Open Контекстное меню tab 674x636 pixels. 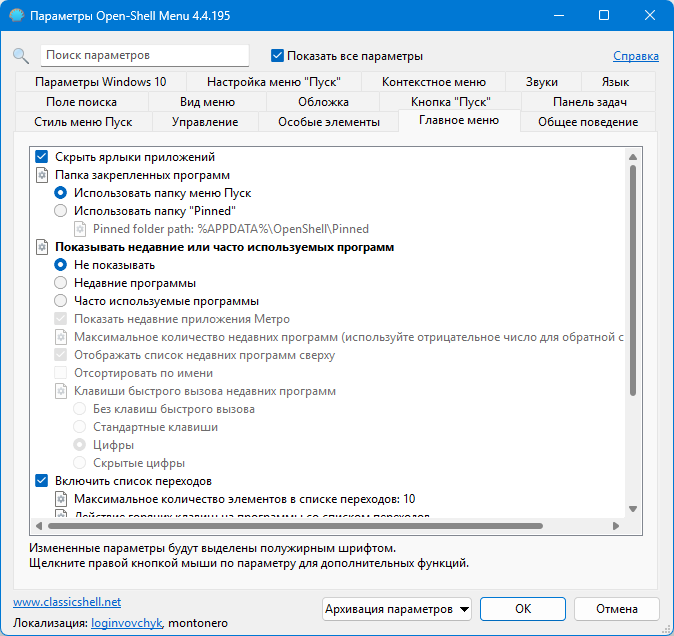click(434, 82)
